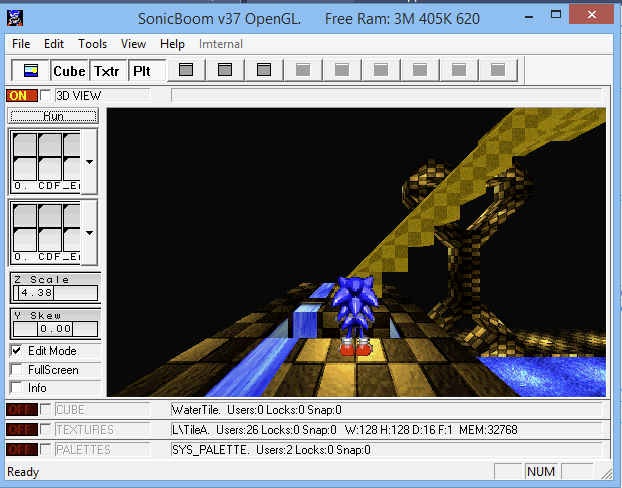Tick the checkbox beside CUBE

click(46, 409)
